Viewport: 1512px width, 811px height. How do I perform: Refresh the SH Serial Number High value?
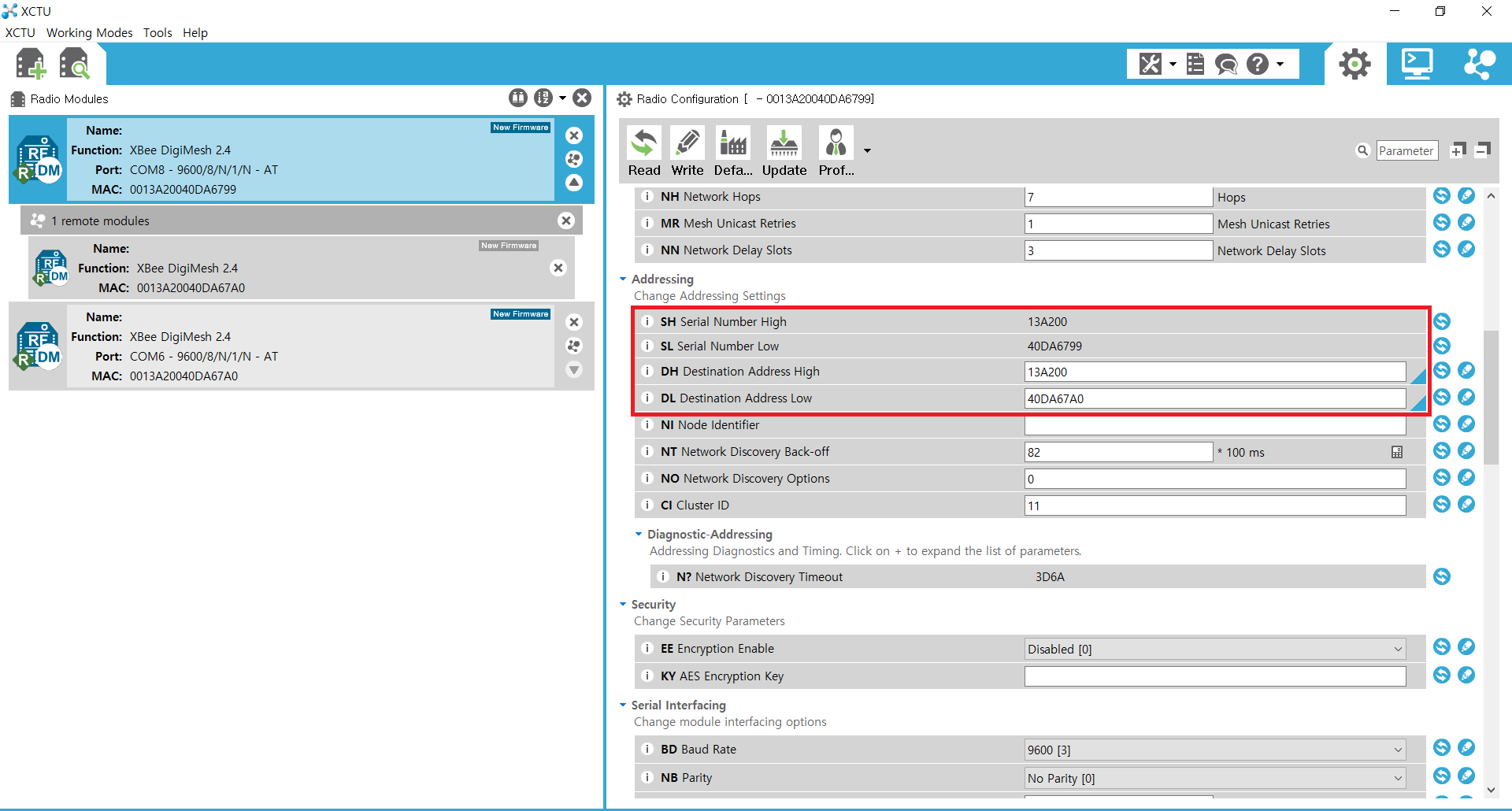click(x=1442, y=321)
